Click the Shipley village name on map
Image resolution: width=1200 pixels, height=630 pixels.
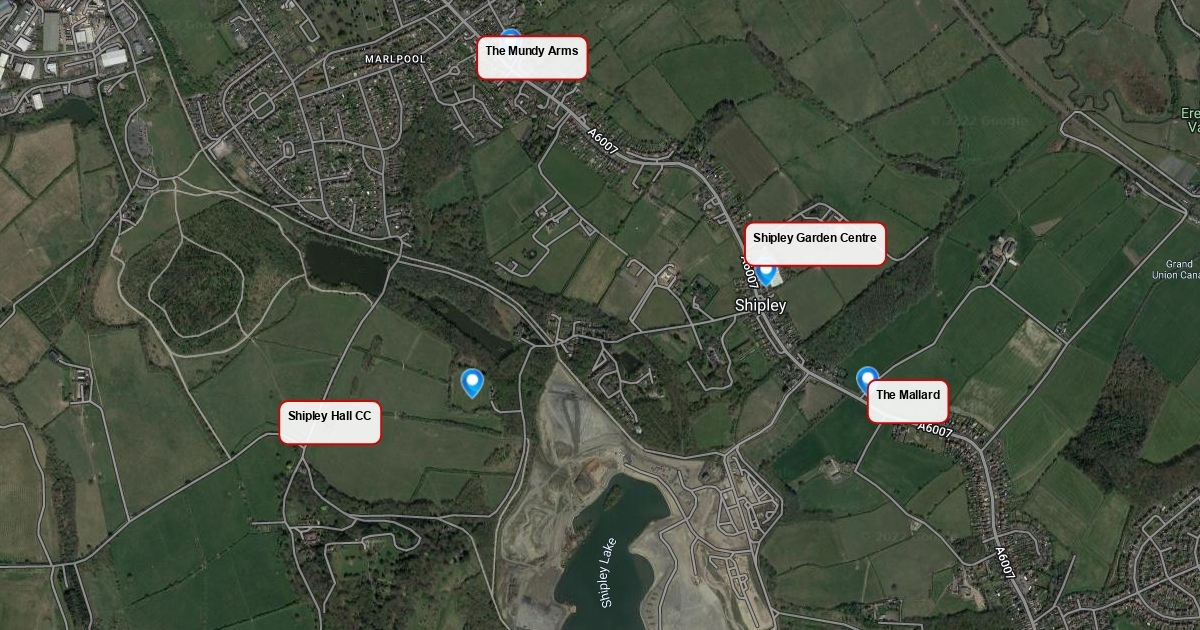click(761, 304)
